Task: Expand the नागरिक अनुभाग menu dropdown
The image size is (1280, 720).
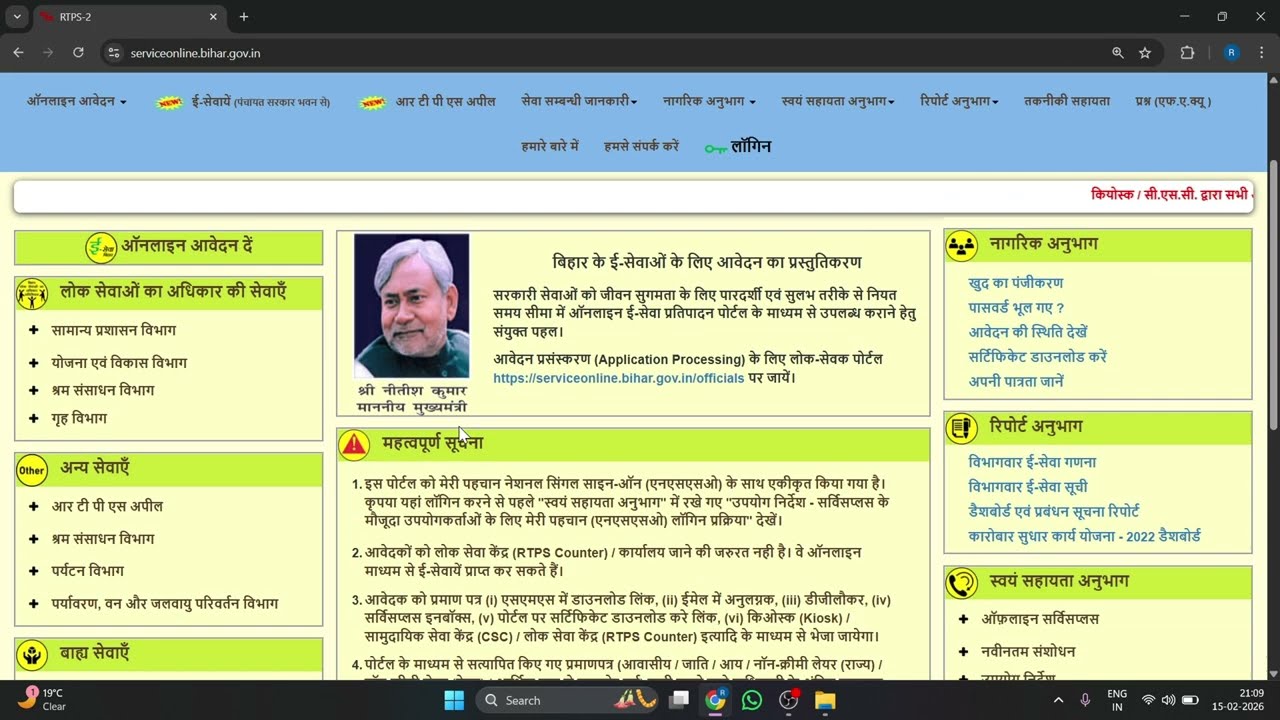Action: [x=709, y=101]
